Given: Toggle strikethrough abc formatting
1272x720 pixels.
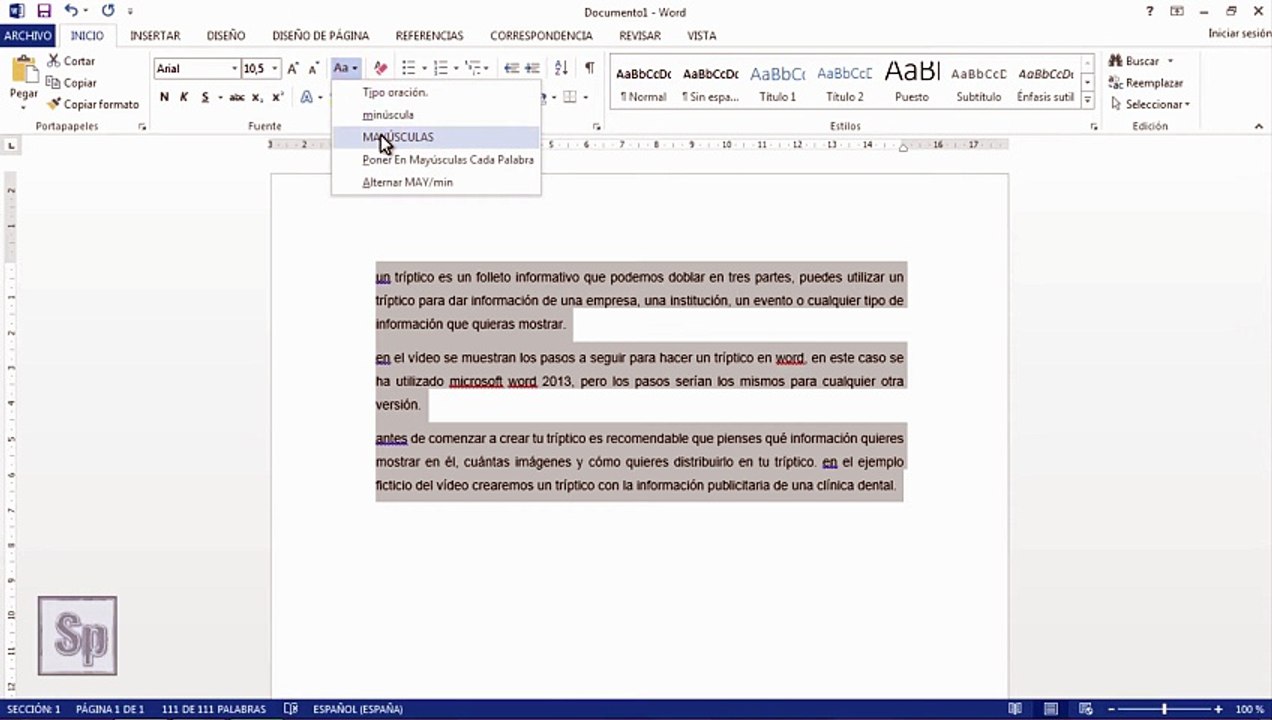Looking at the screenshot, I should (237, 97).
